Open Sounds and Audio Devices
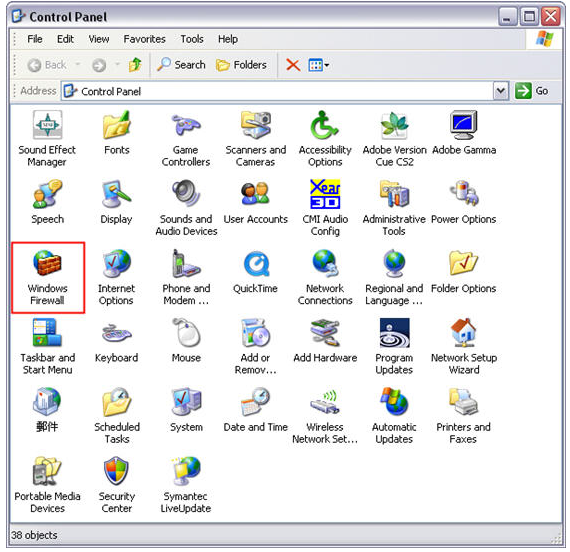This screenshot has width=570, height=552. (186, 208)
